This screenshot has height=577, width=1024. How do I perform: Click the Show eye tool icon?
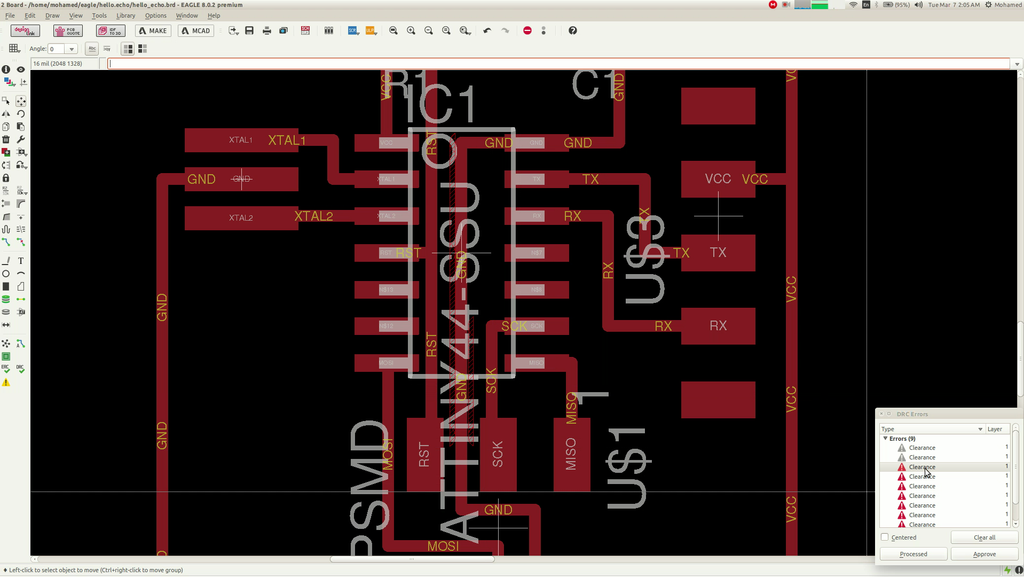click(21, 69)
